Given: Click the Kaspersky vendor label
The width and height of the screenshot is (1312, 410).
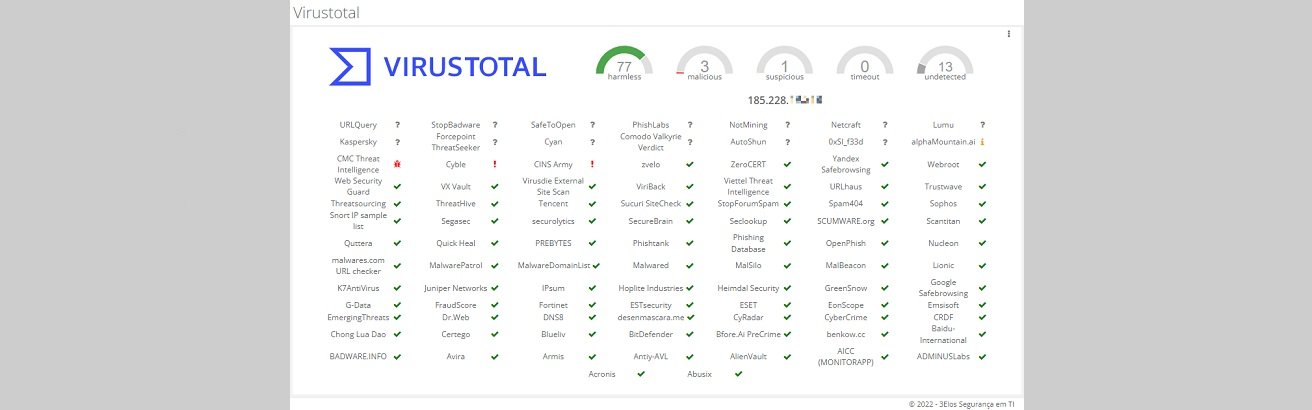Looking at the screenshot, I should 358,142.
